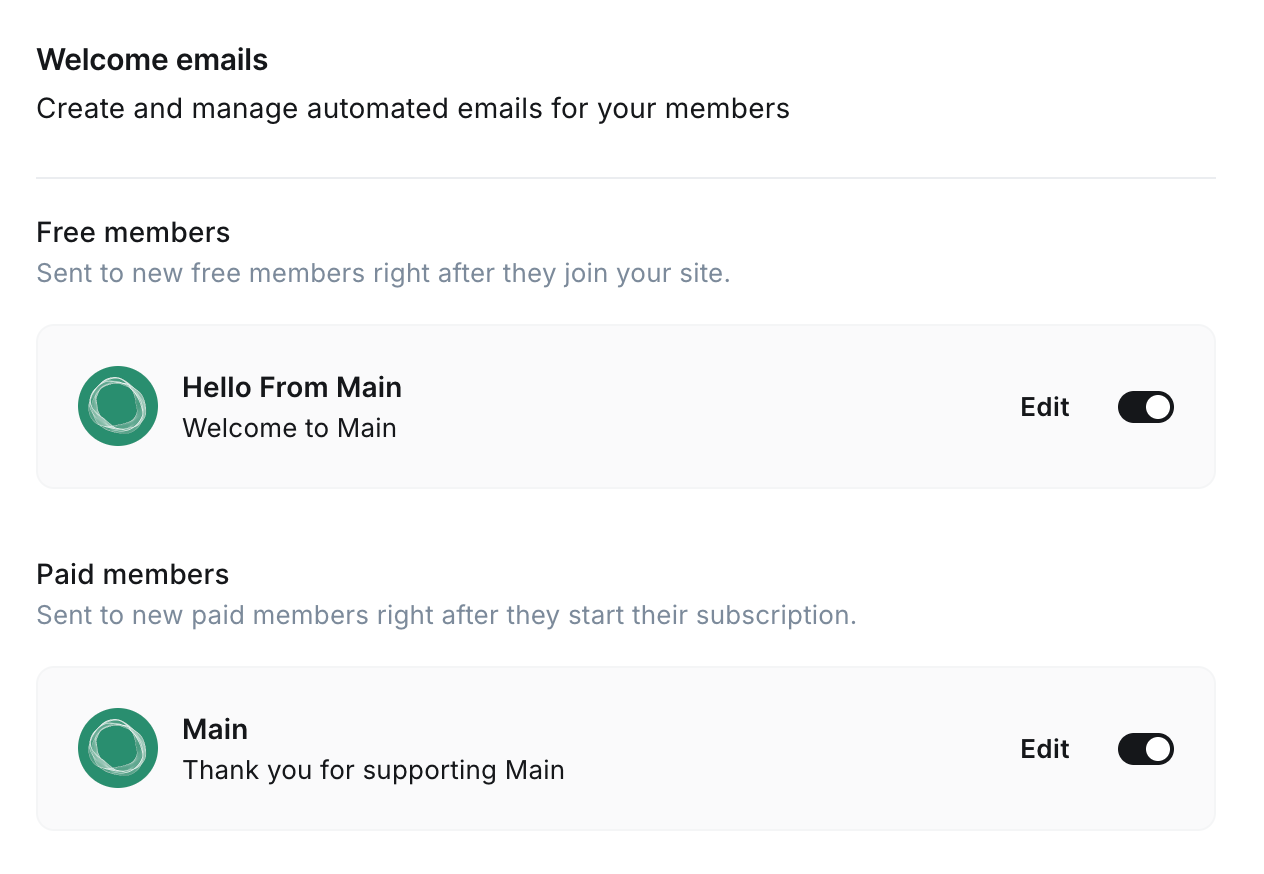The image size is (1264, 874).
Task: Click the Welcome emails heading
Action: click(152, 60)
